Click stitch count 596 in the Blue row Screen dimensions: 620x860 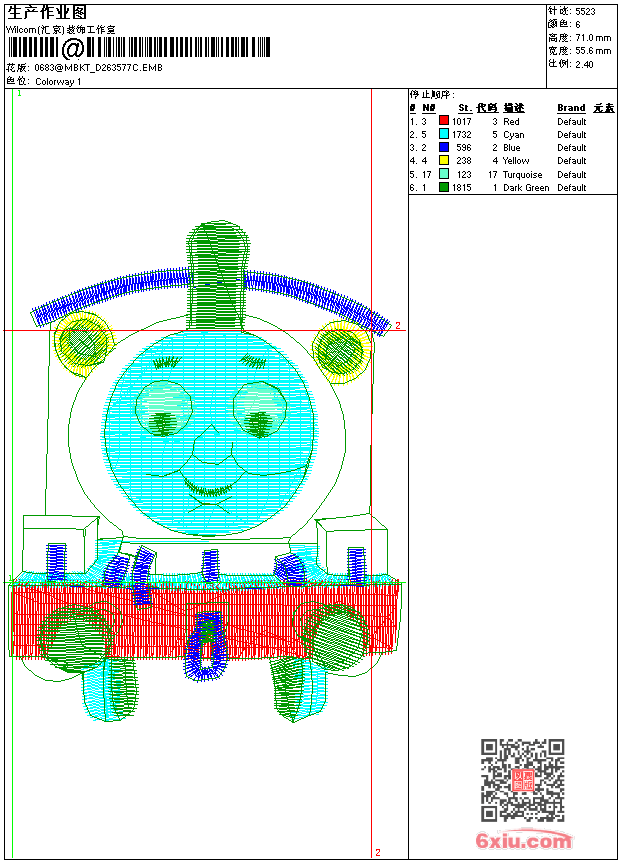point(464,148)
